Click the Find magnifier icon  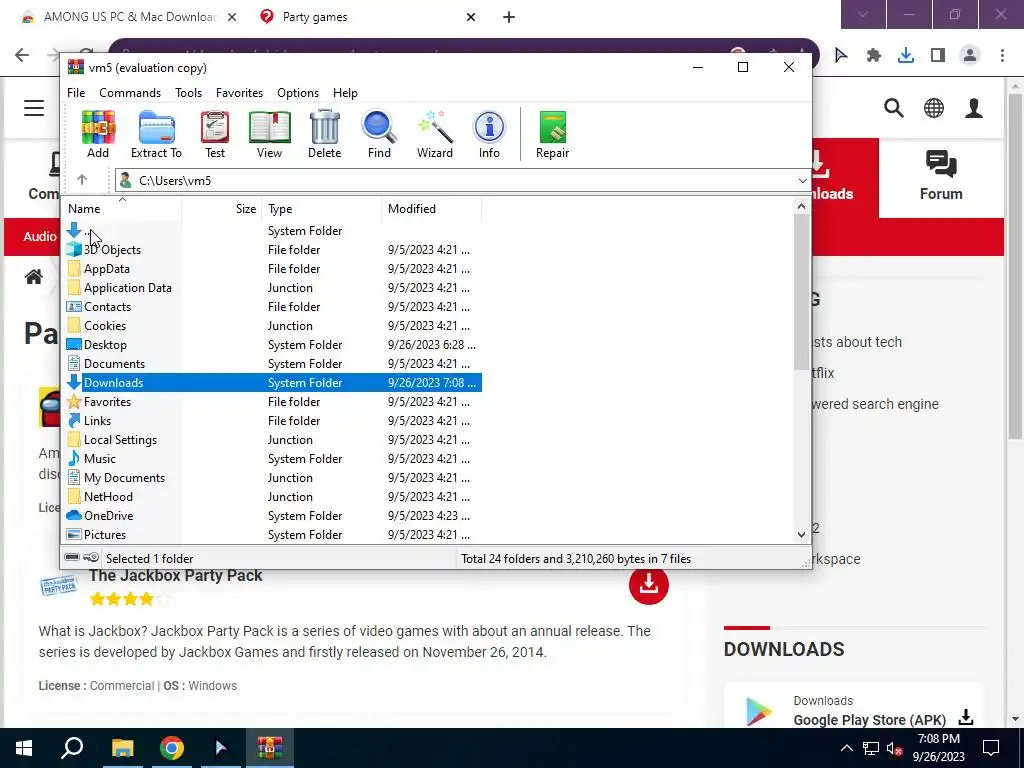[x=379, y=135]
